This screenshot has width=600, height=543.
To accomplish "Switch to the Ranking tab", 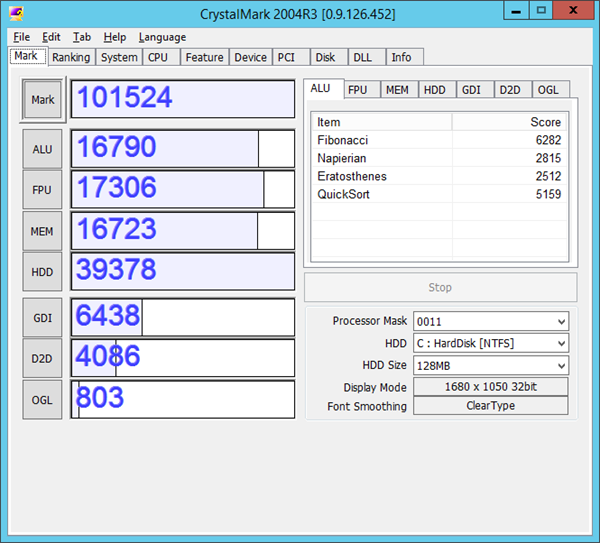I will 71,57.
